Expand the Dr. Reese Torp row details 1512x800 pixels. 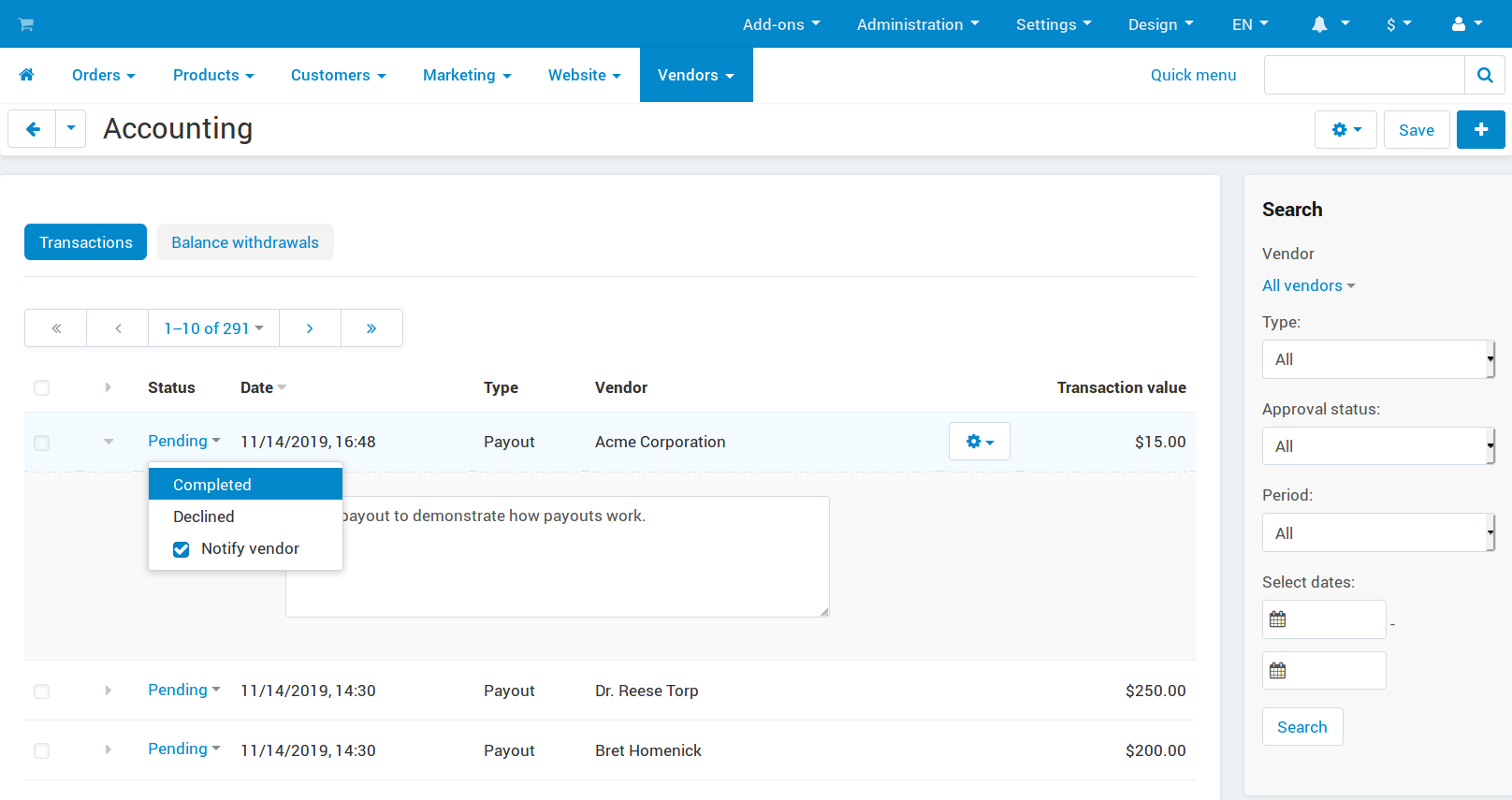click(109, 691)
